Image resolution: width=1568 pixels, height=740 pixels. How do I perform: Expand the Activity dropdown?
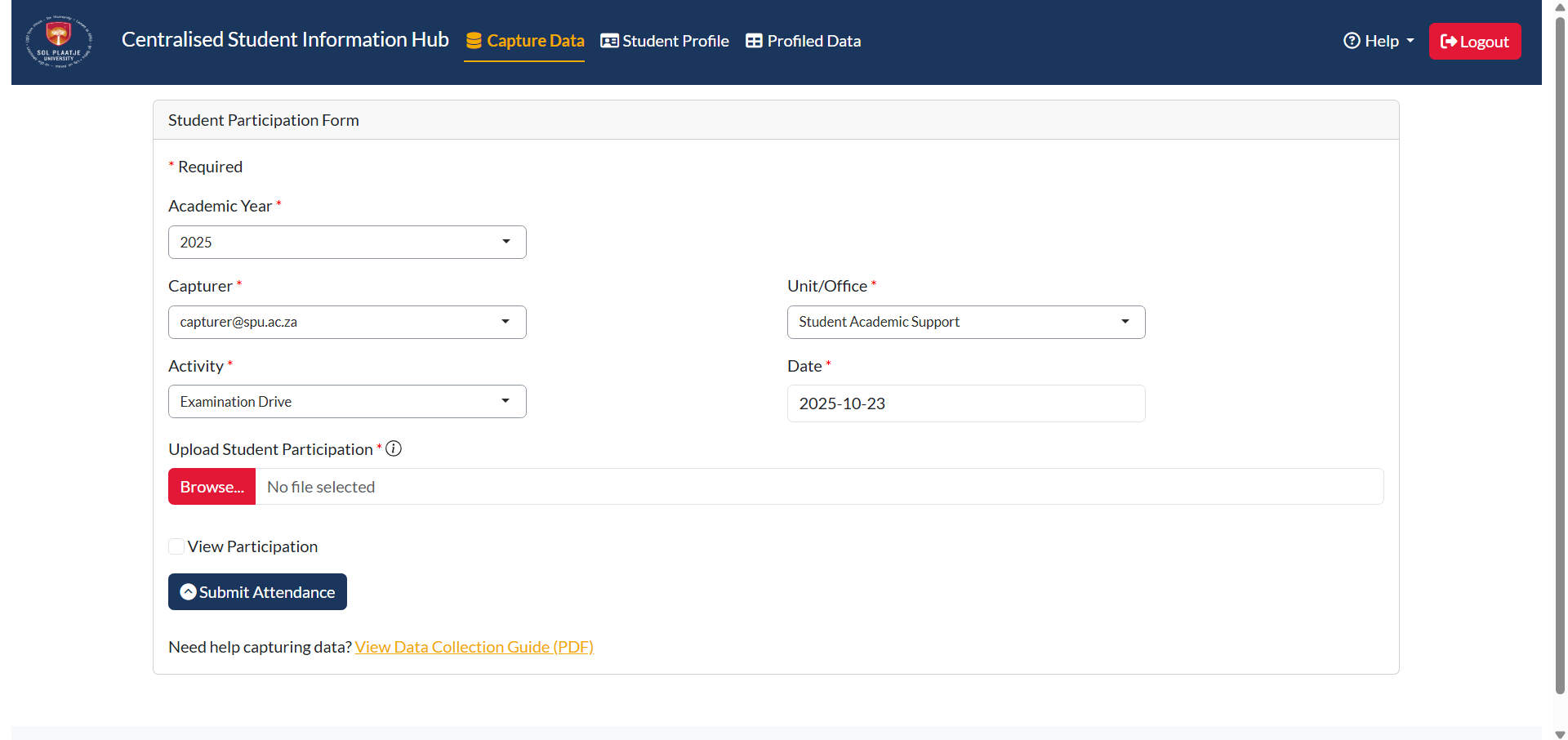coord(506,401)
